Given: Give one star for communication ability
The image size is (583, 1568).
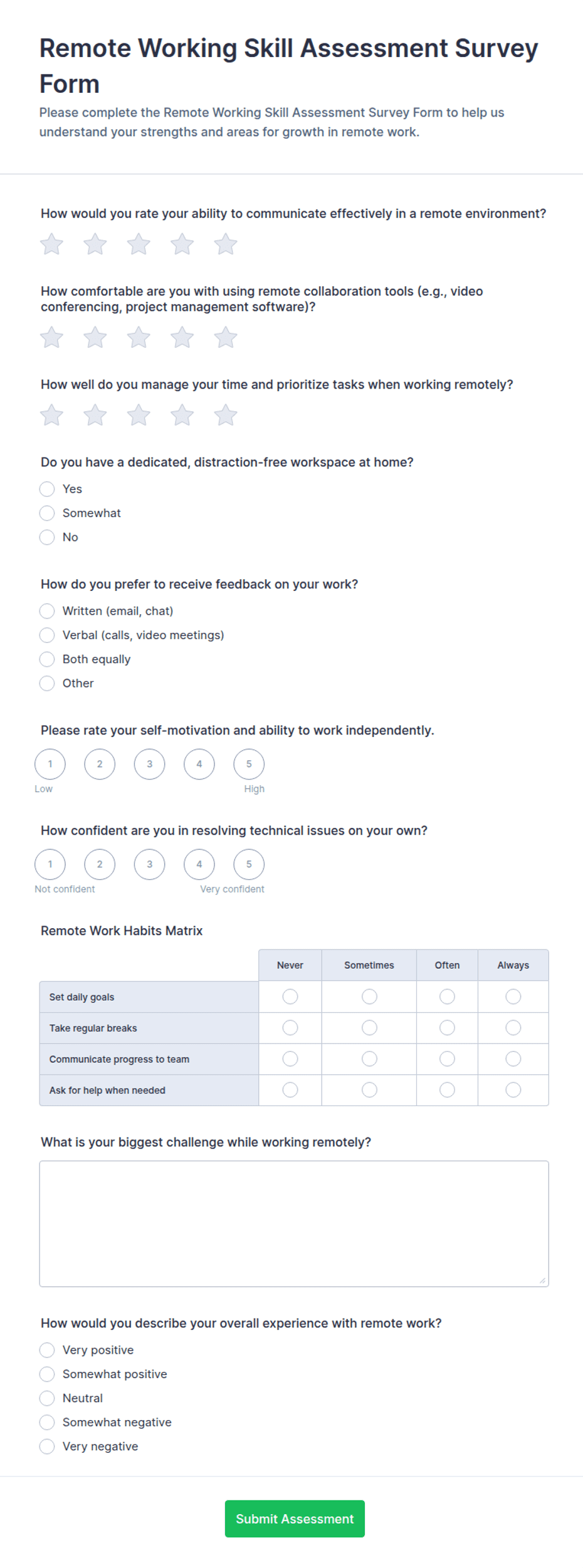Looking at the screenshot, I should [x=51, y=244].
